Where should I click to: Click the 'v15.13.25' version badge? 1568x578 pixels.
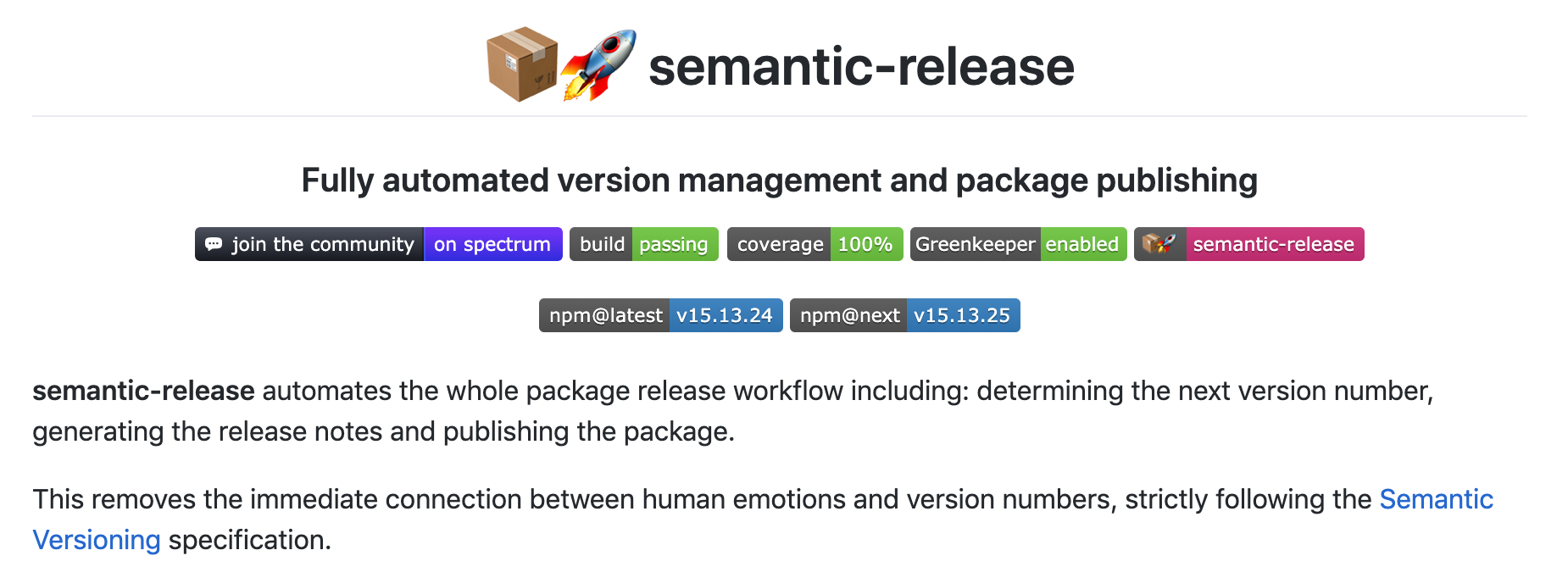tap(962, 315)
